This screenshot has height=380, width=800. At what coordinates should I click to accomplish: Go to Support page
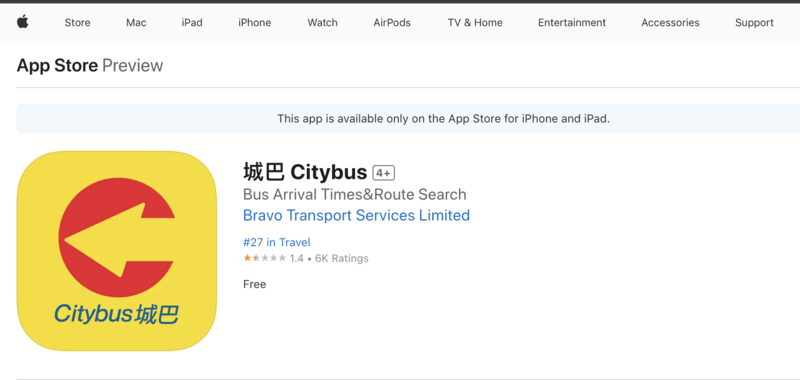[754, 22]
